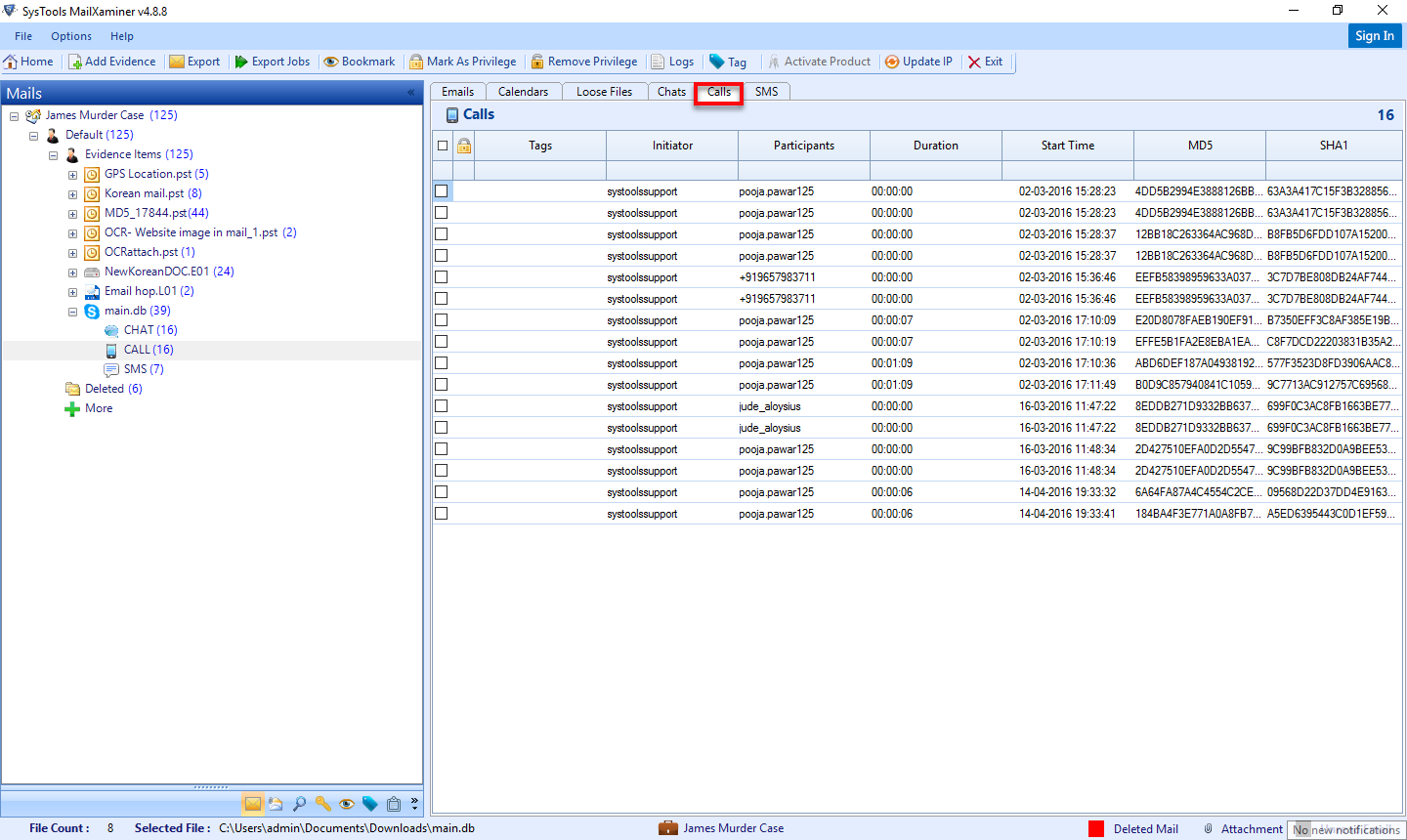Open the Add Evidence tool

point(111,61)
